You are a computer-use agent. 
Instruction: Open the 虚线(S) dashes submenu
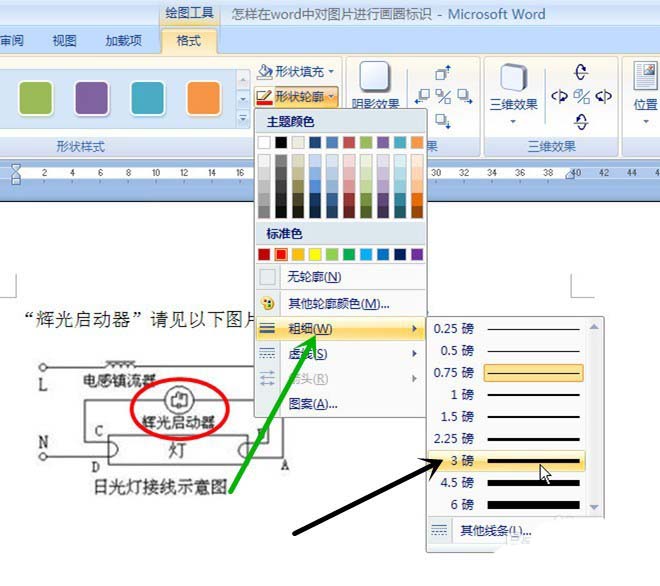(341, 354)
